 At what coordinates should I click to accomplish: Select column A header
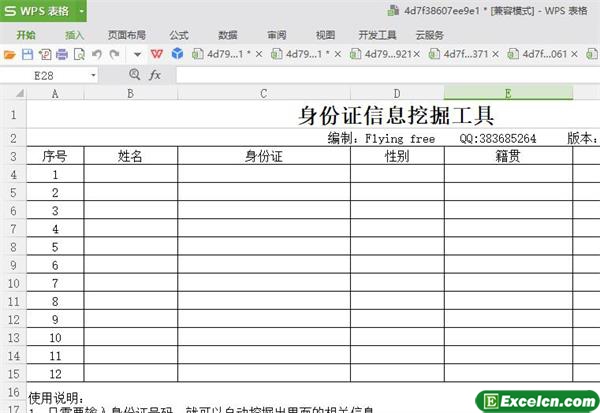click(55, 94)
